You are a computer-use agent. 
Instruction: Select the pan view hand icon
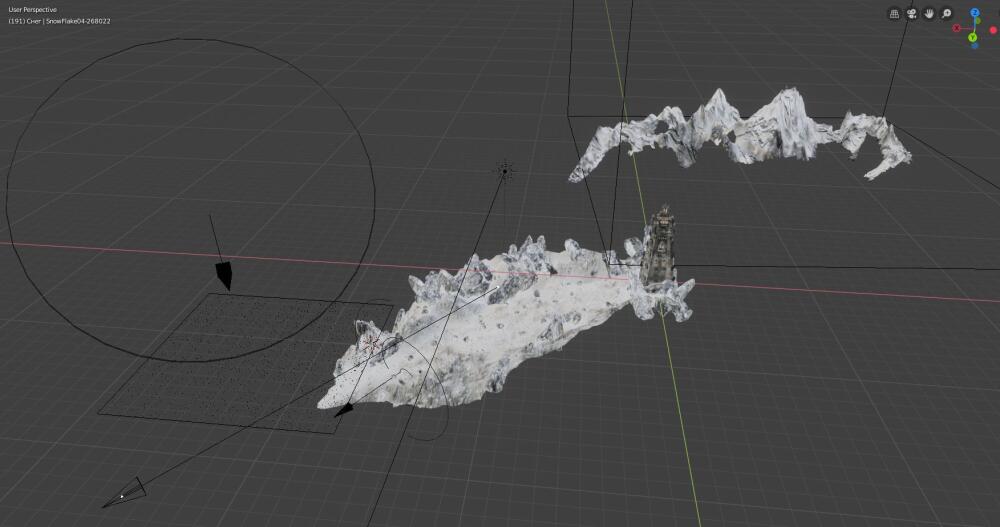929,13
